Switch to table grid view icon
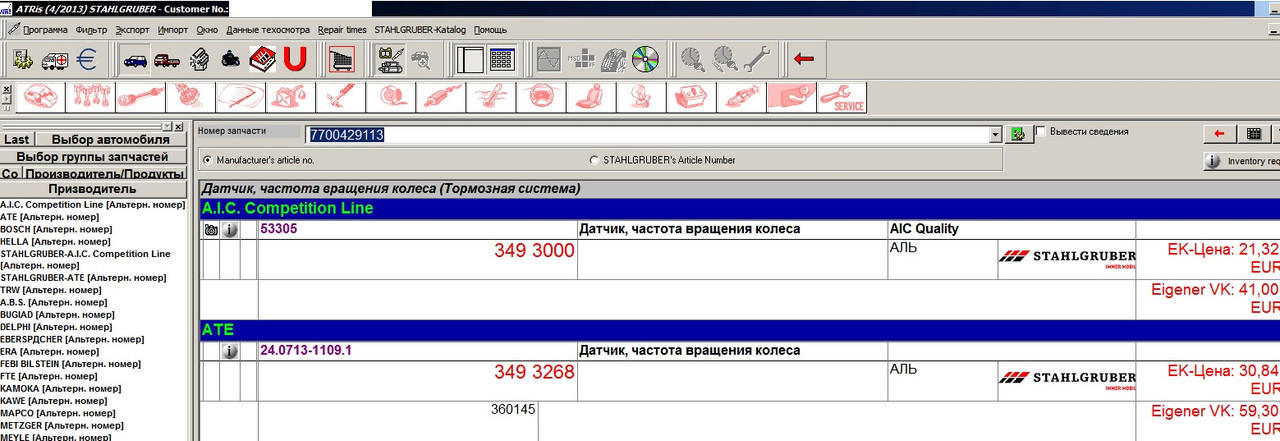Screen dimensions: 1280x441 pos(501,60)
